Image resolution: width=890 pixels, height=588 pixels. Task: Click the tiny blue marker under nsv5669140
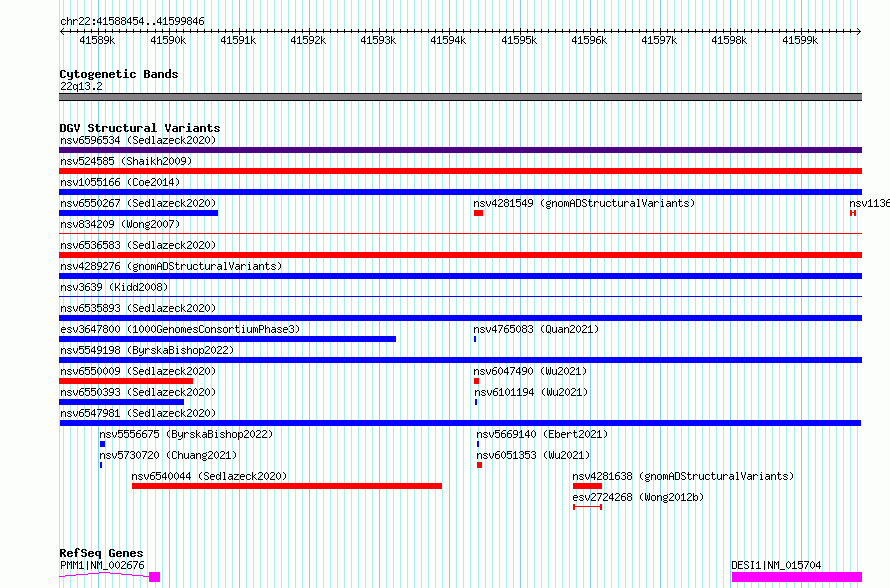[x=478, y=444]
